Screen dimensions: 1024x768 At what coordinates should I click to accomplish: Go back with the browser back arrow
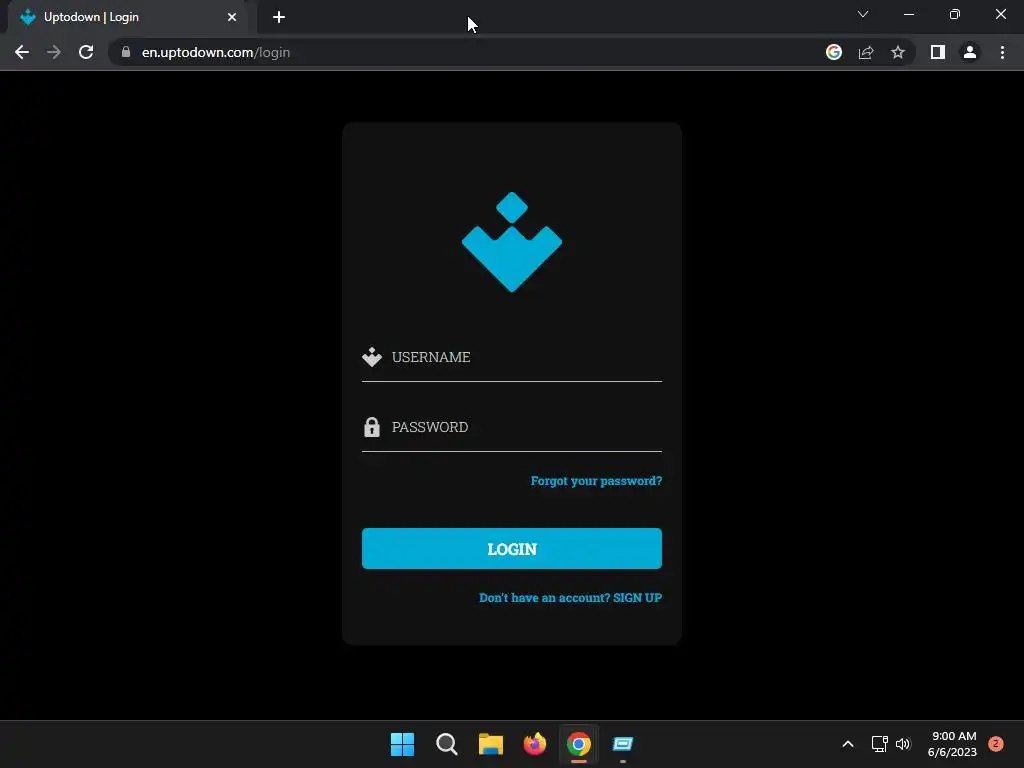(x=22, y=52)
